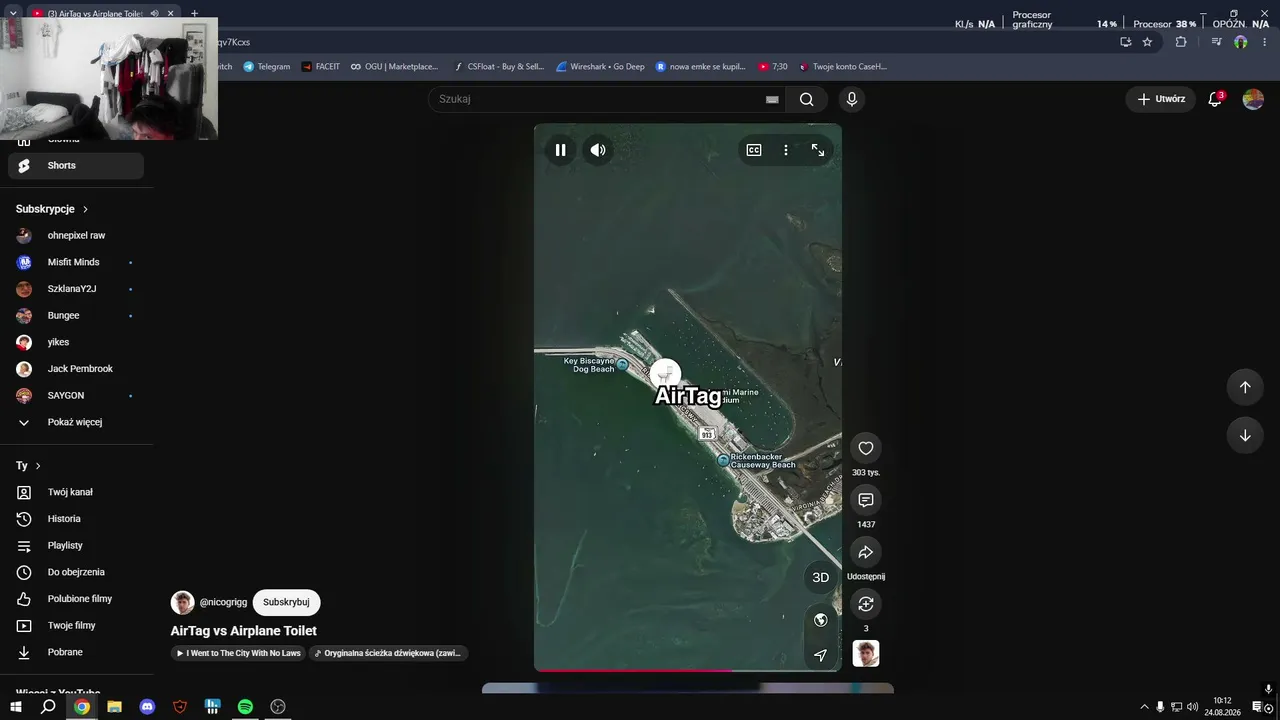Toggle closed captions on the Short
The height and width of the screenshot is (720, 1280).
tap(754, 150)
